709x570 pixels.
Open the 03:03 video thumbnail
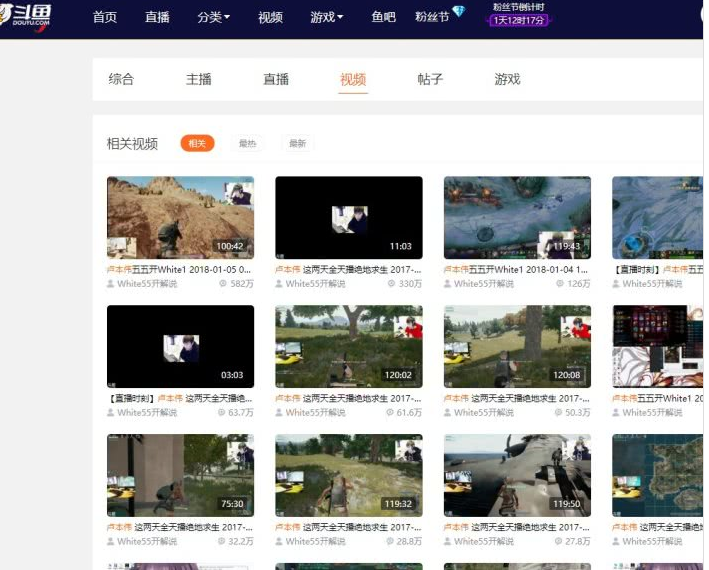(180, 346)
